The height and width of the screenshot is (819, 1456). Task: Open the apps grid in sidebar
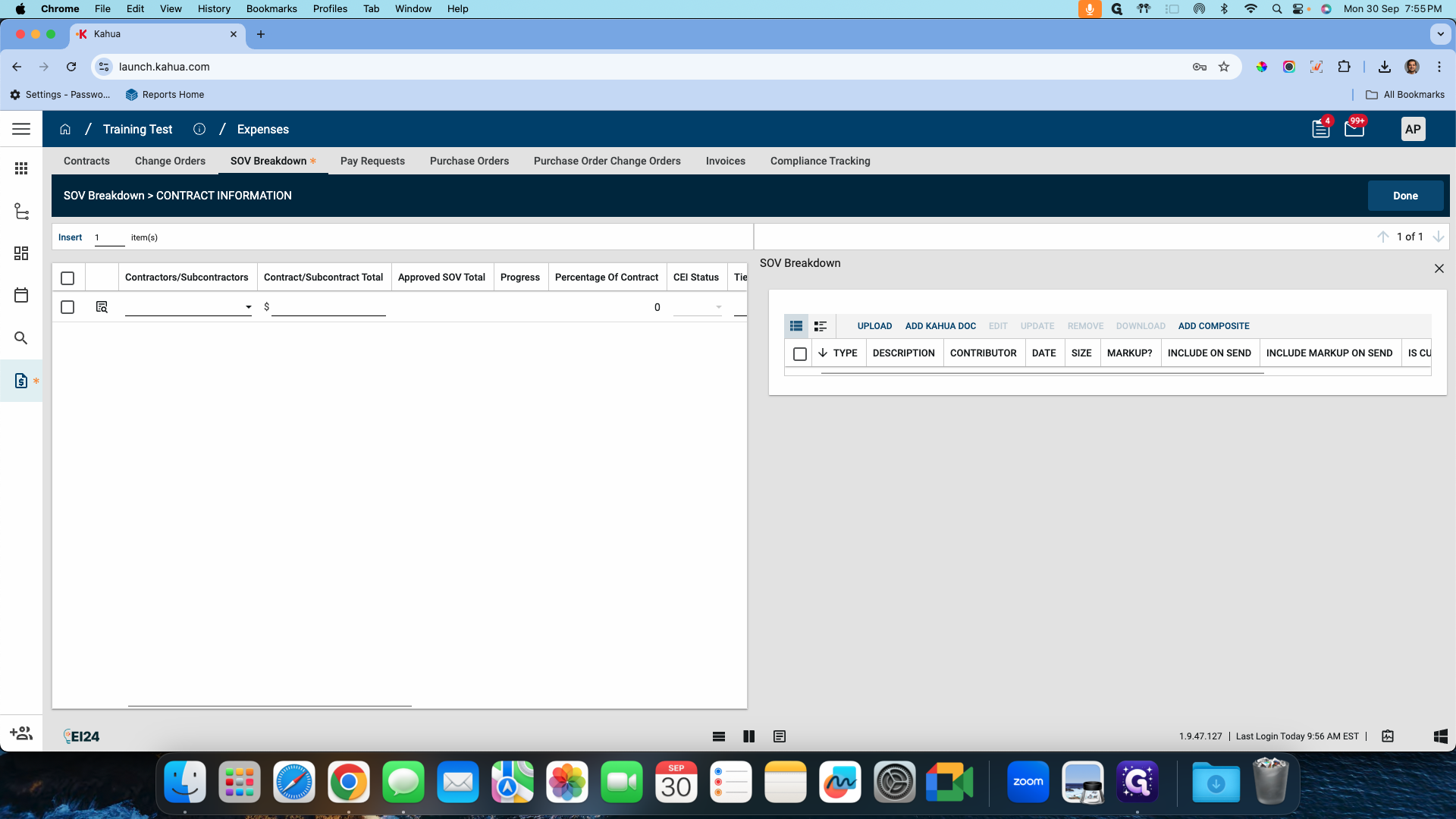(x=21, y=168)
